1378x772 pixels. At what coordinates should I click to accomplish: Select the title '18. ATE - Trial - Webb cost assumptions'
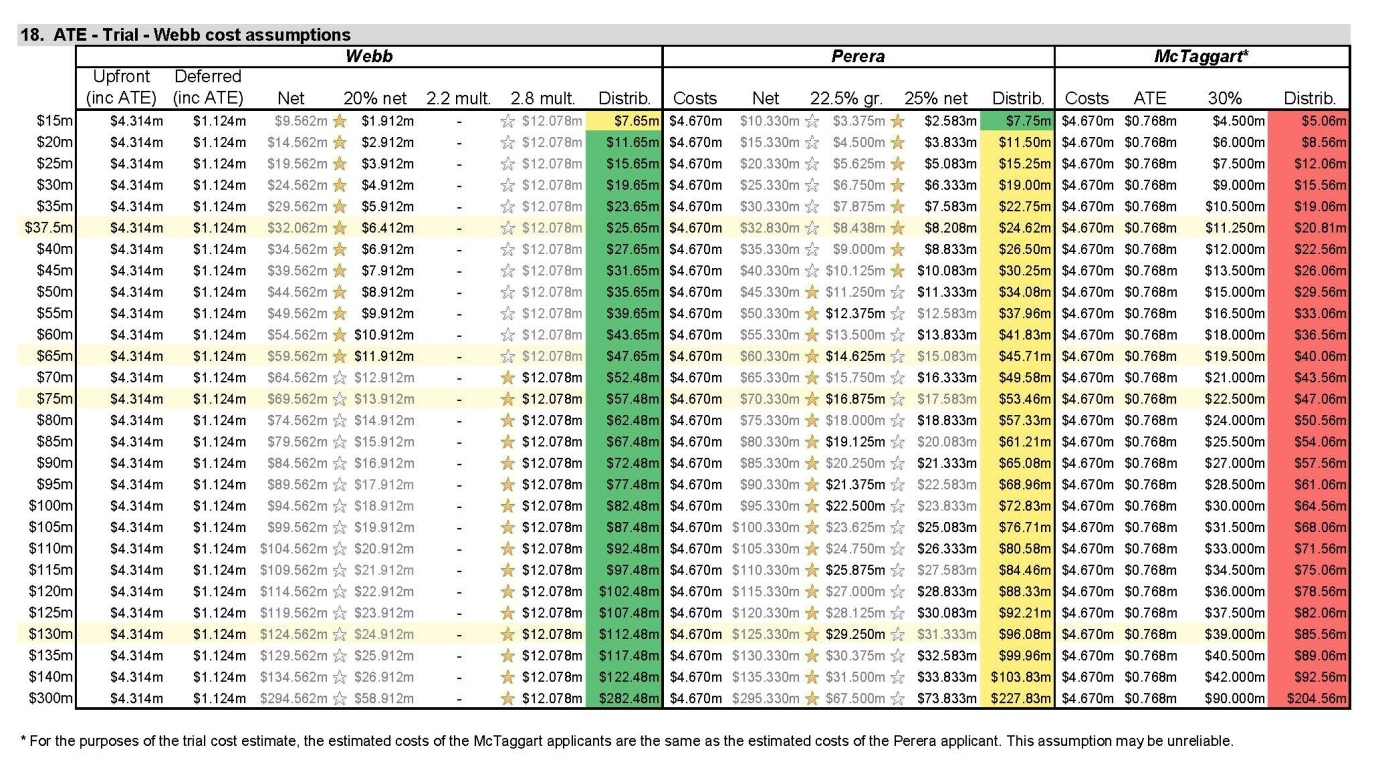pyautogui.click(x=185, y=35)
